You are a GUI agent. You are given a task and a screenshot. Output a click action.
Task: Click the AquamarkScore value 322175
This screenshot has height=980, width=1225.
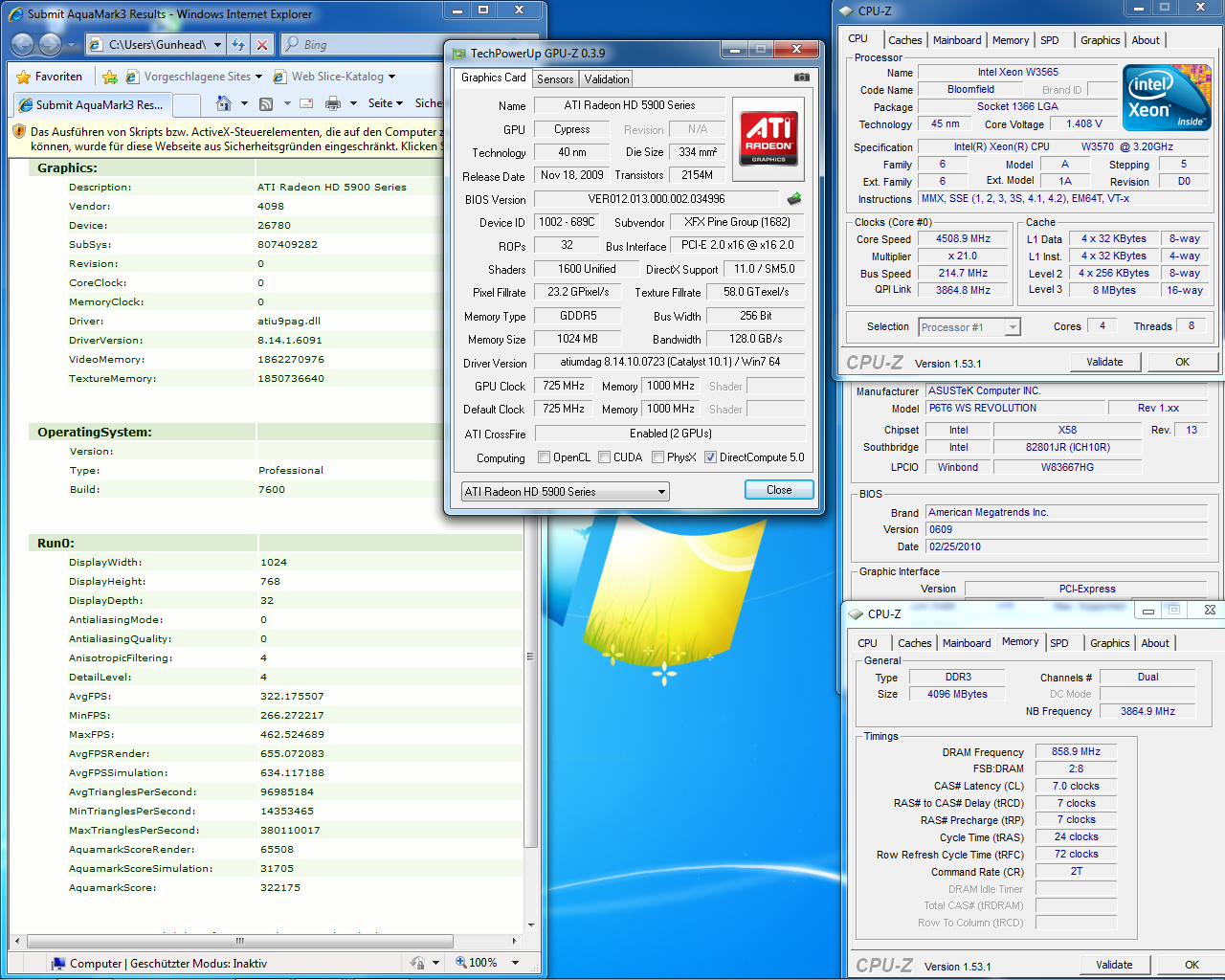pos(280,887)
